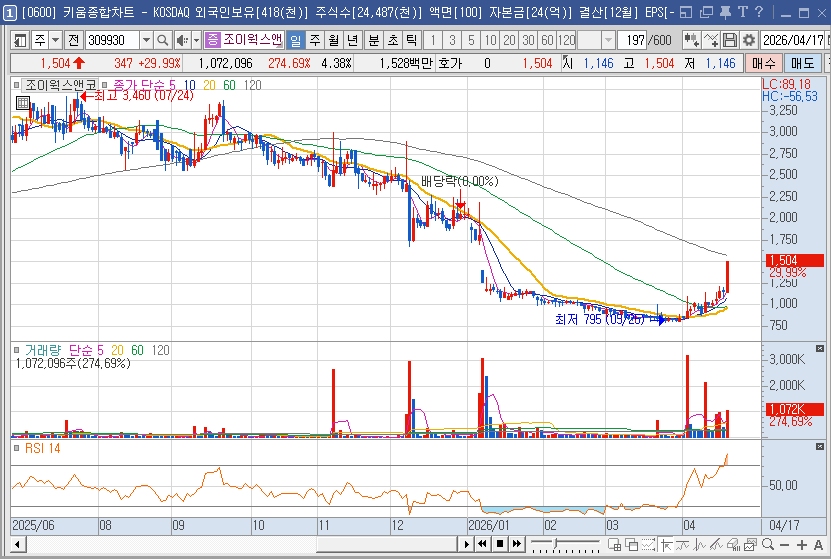The height and width of the screenshot is (559, 831).
Task: Click the replay speed slider handle
Action: click(556, 543)
